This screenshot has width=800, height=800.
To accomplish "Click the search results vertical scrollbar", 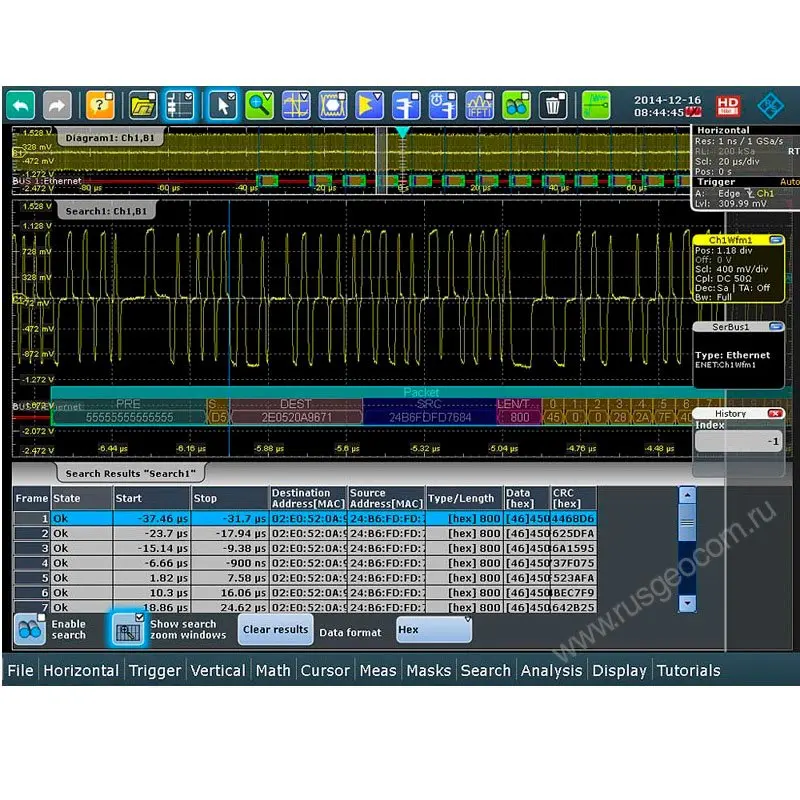I will 687,548.
